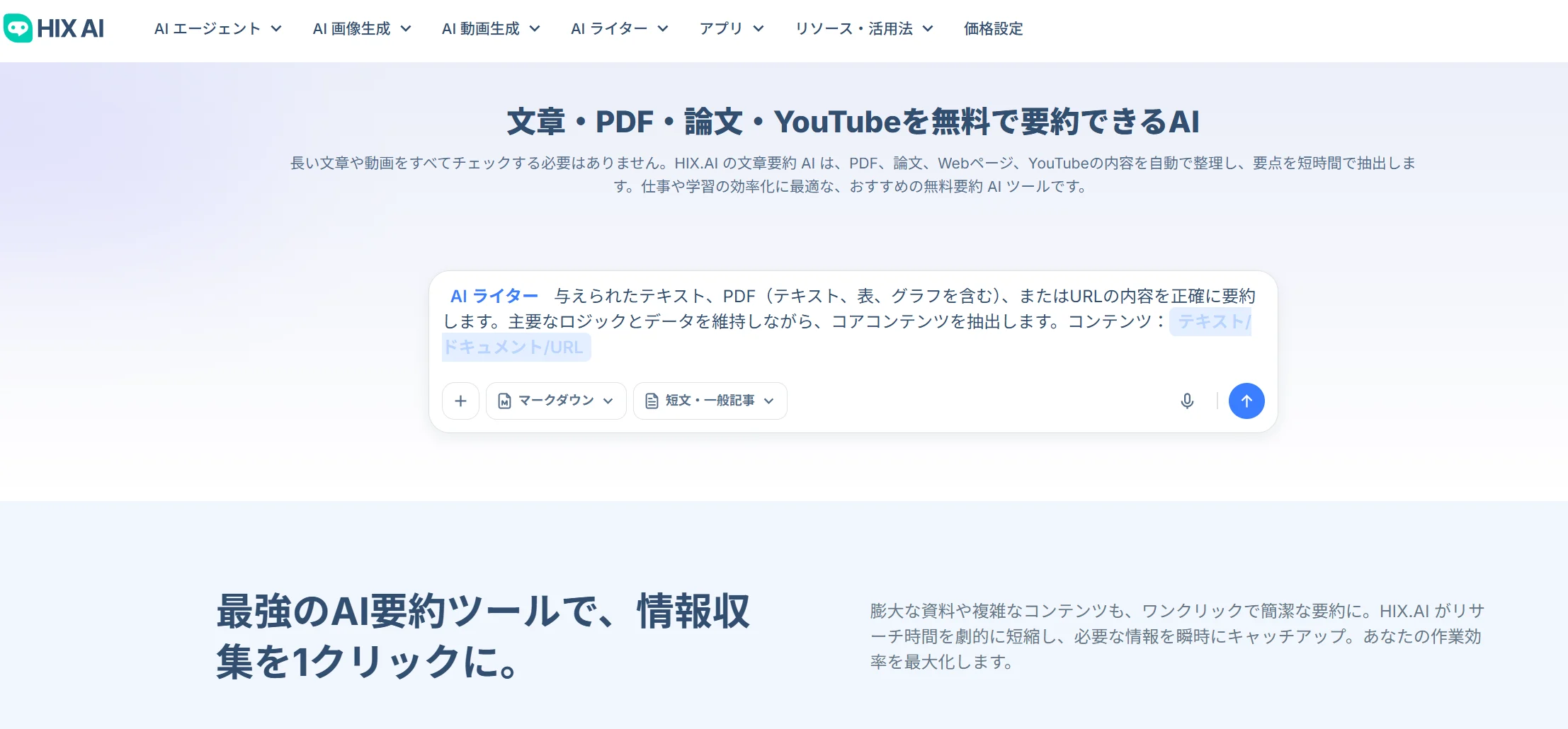Expand the AI 動画生成 navigation dropdown
The image size is (1568, 729).
point(491,28)
